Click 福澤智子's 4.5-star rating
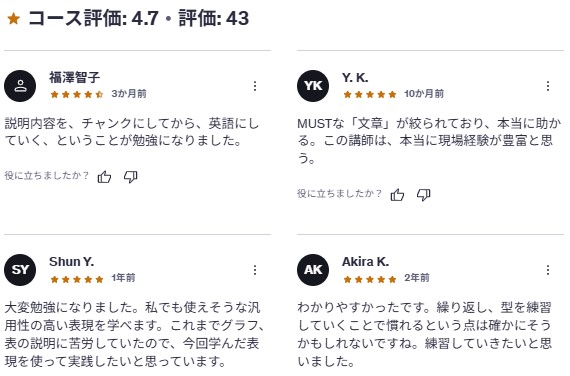 pyautogui.click(x=77, y=95)
